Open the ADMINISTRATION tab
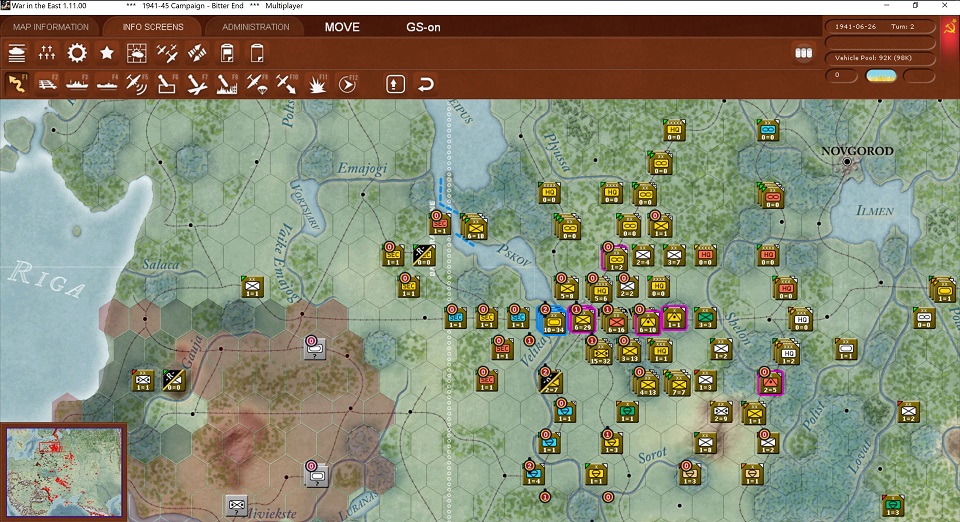This screenshot has height=522, width=960. coord(255,27)
